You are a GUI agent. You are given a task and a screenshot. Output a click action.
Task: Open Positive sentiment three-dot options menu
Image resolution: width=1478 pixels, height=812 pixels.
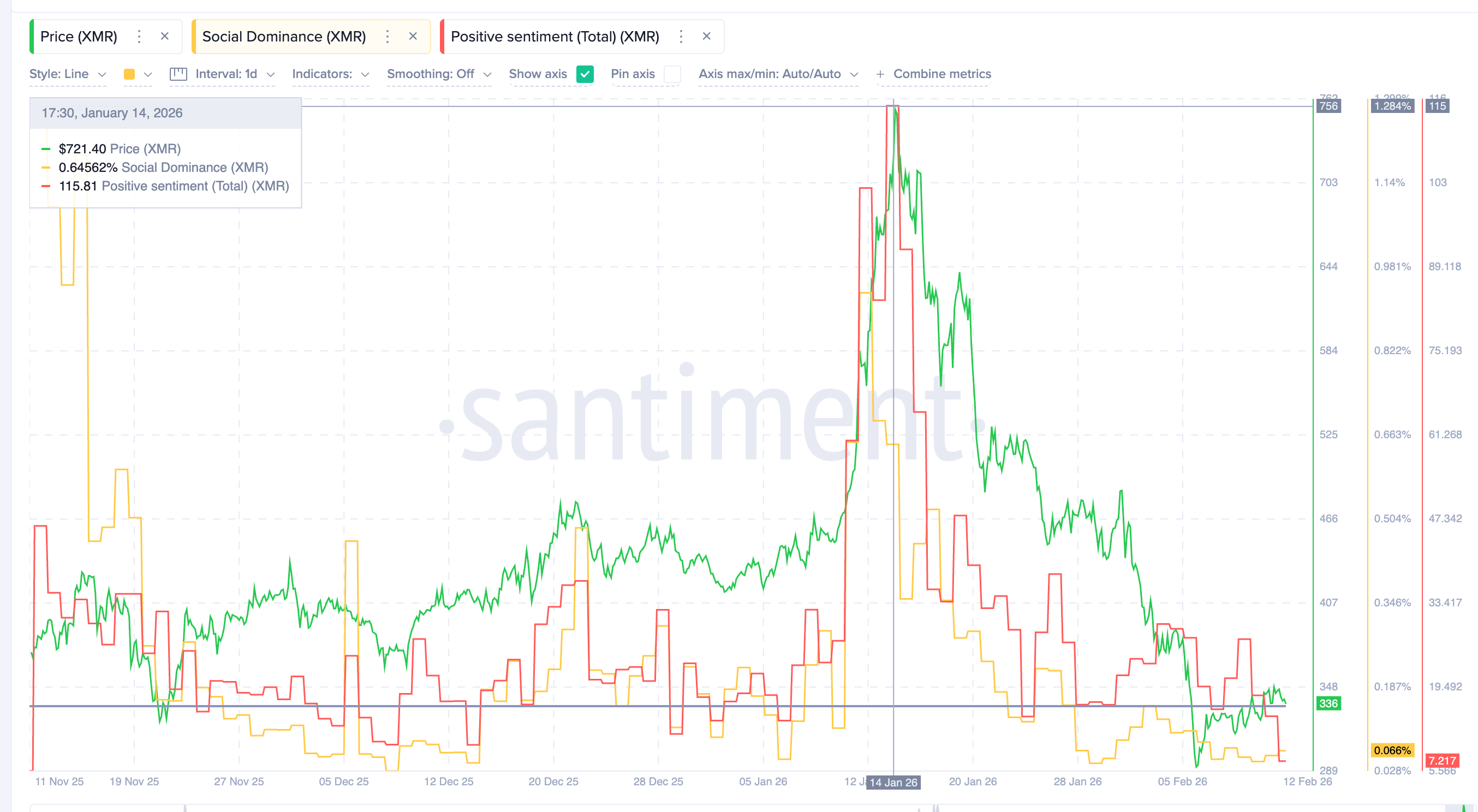[x=681, y=37]
